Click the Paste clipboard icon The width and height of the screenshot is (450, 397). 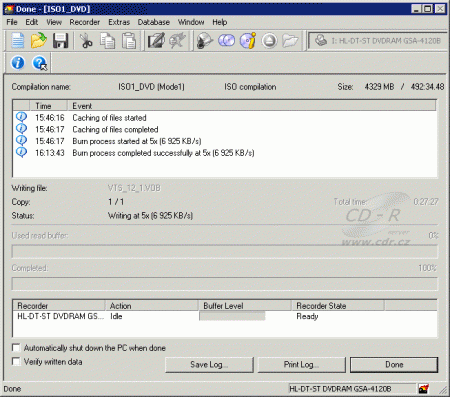(x=129, y=41)
